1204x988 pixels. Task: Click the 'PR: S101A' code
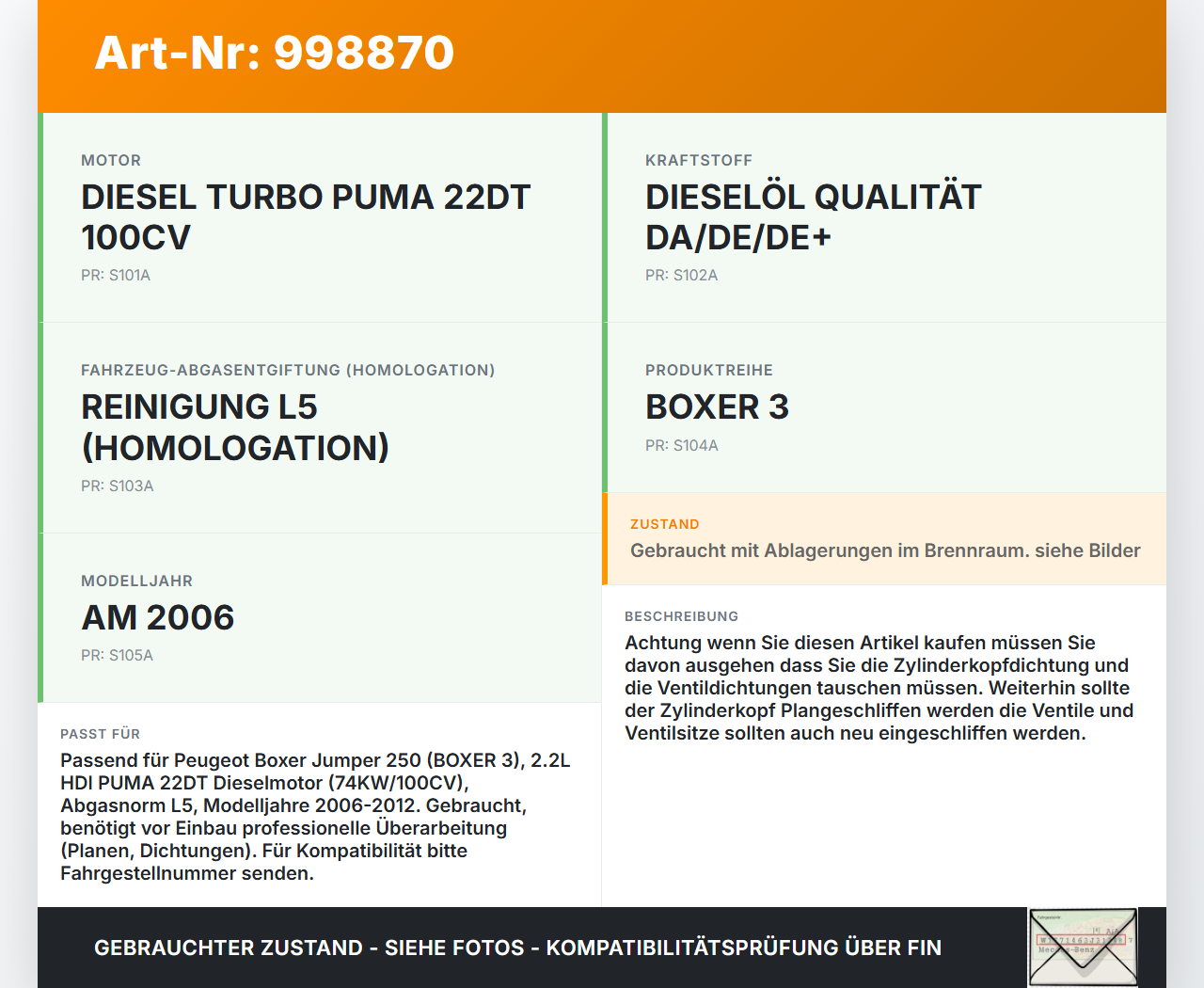(x=116, y=276)
